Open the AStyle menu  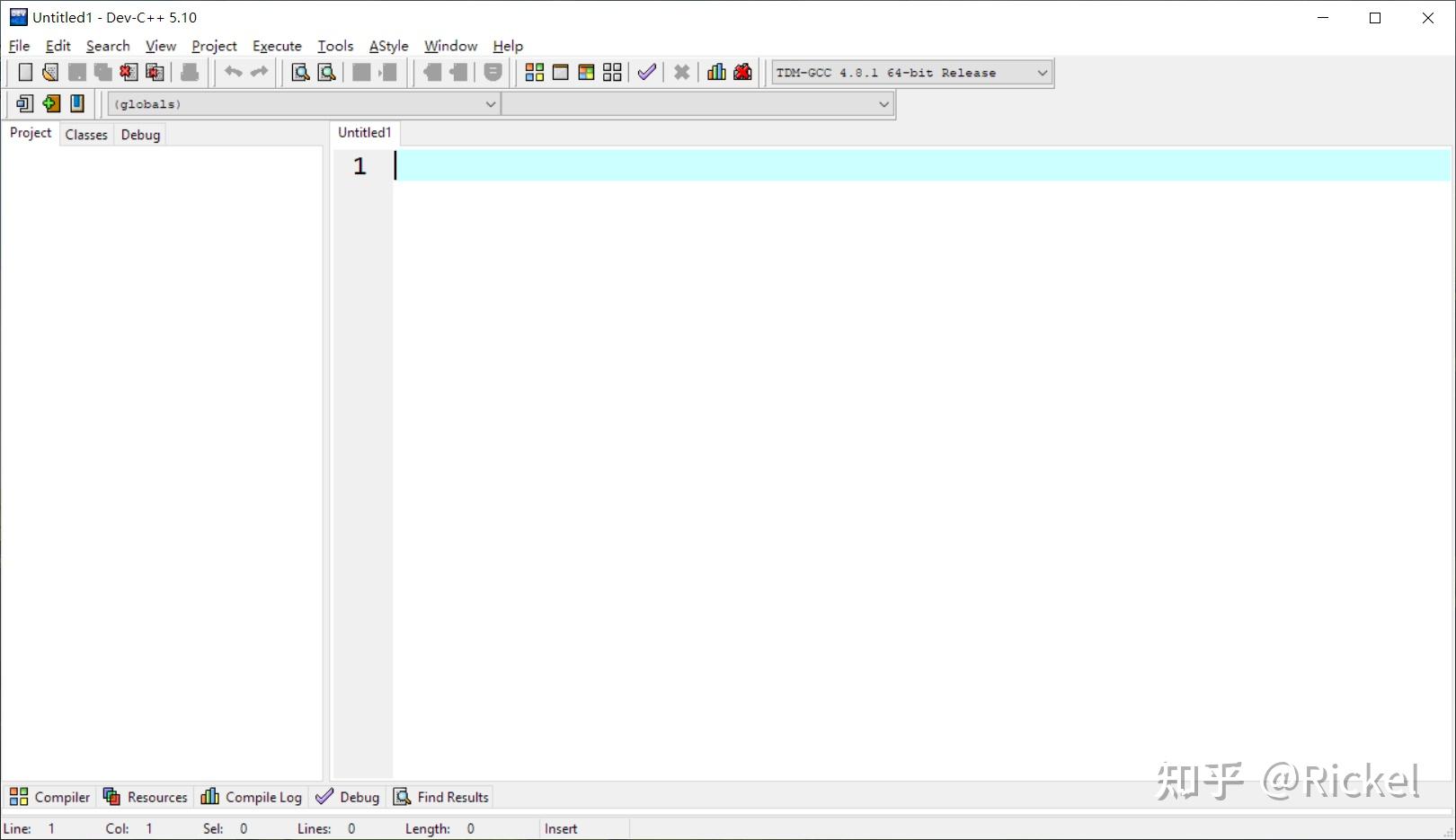pyautogui.click(x=388, y=46)
